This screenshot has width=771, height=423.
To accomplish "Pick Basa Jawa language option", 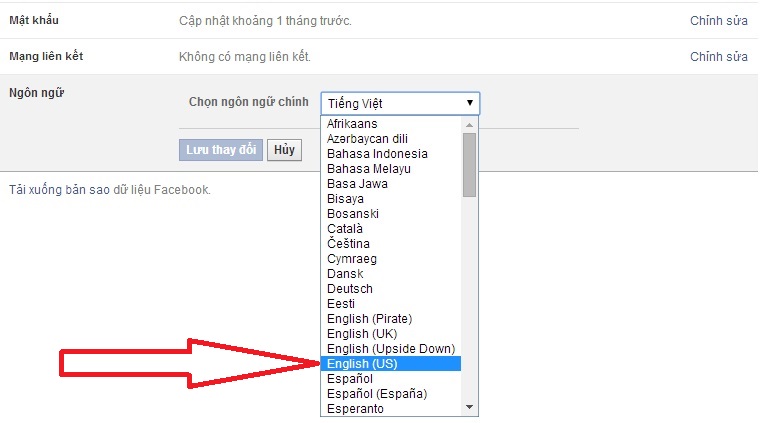I will point(391,183).
